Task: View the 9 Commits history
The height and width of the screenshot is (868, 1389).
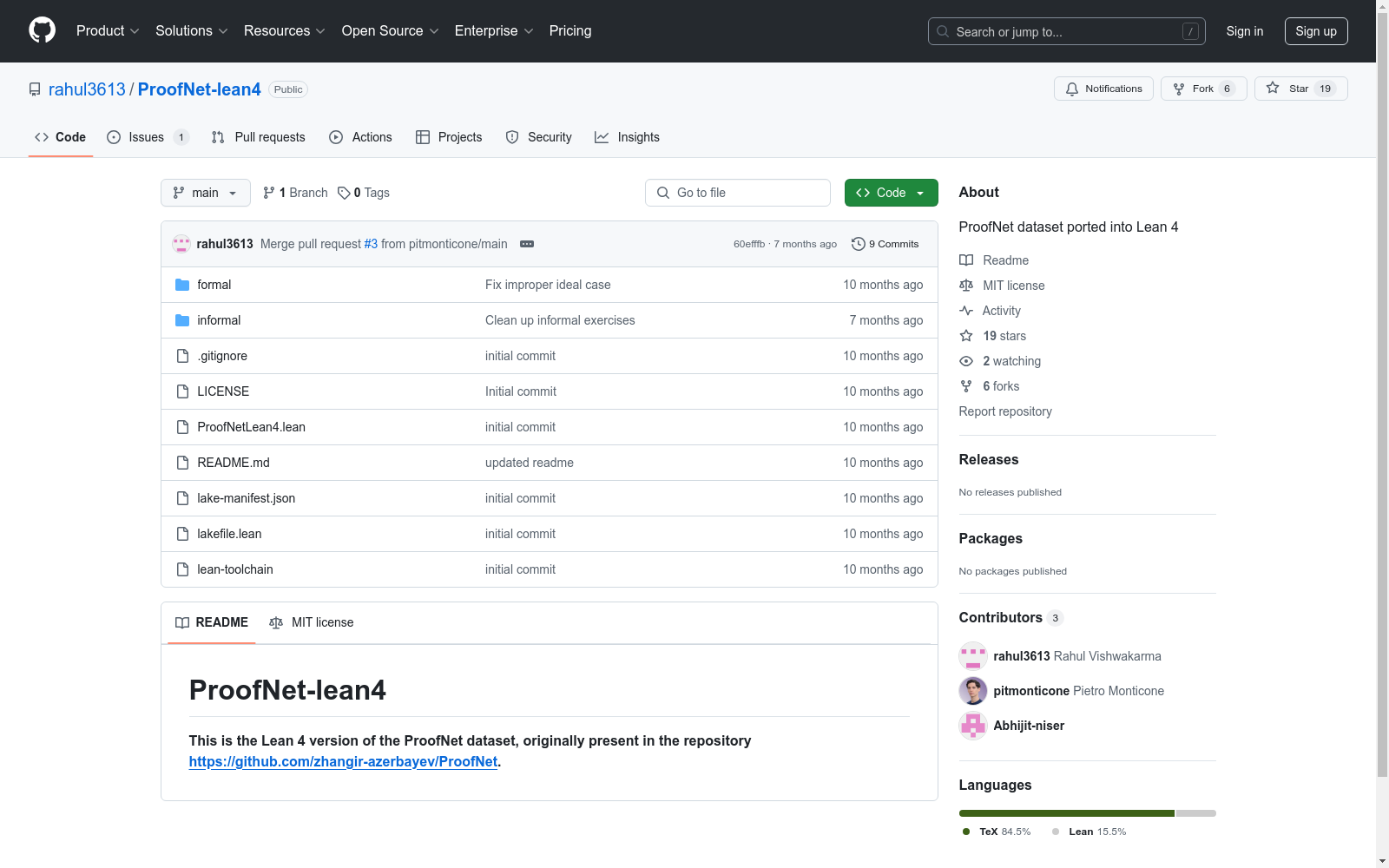Action: [x=885, y=244]
